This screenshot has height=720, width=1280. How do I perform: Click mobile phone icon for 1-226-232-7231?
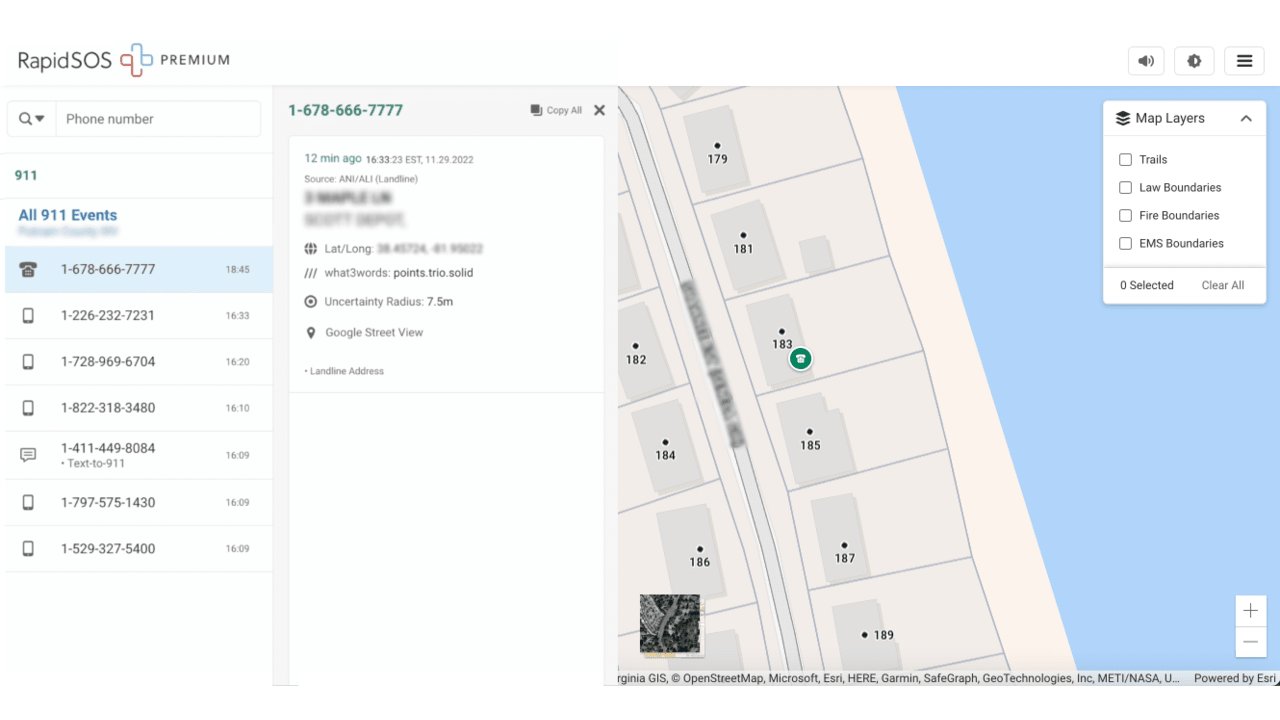(28, 316)
